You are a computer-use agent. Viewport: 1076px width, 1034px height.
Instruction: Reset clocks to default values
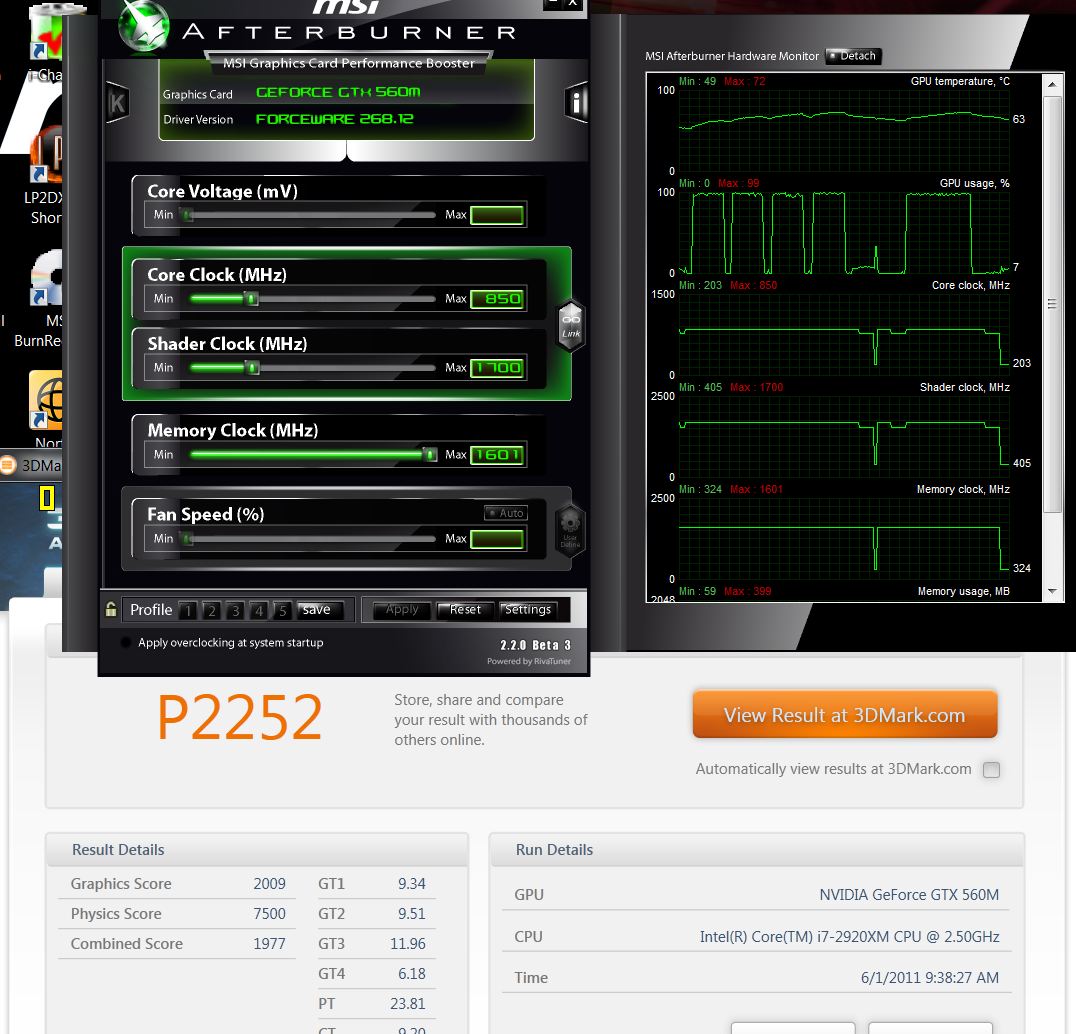tap(465, 609)
